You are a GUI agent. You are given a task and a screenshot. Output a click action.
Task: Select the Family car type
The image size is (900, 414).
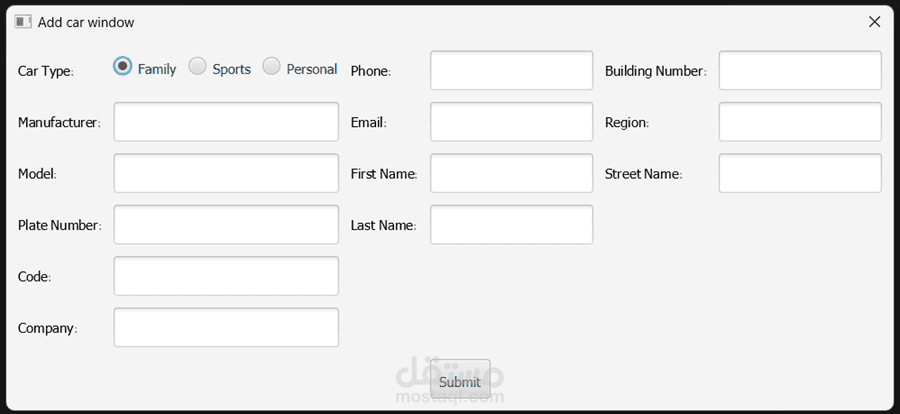pyautogui.click(x=123, y=66)
